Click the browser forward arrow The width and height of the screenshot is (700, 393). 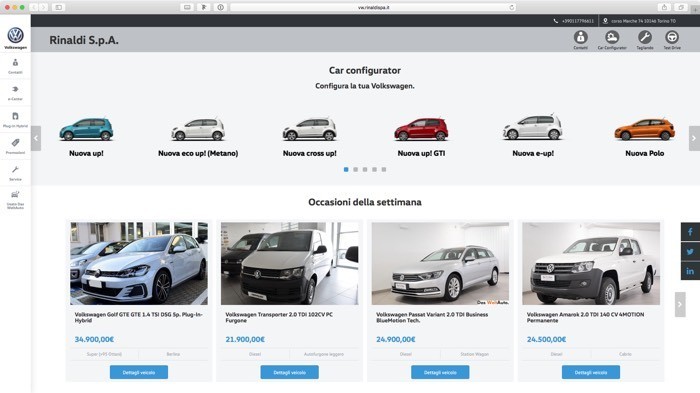click(x=43, y=7)
